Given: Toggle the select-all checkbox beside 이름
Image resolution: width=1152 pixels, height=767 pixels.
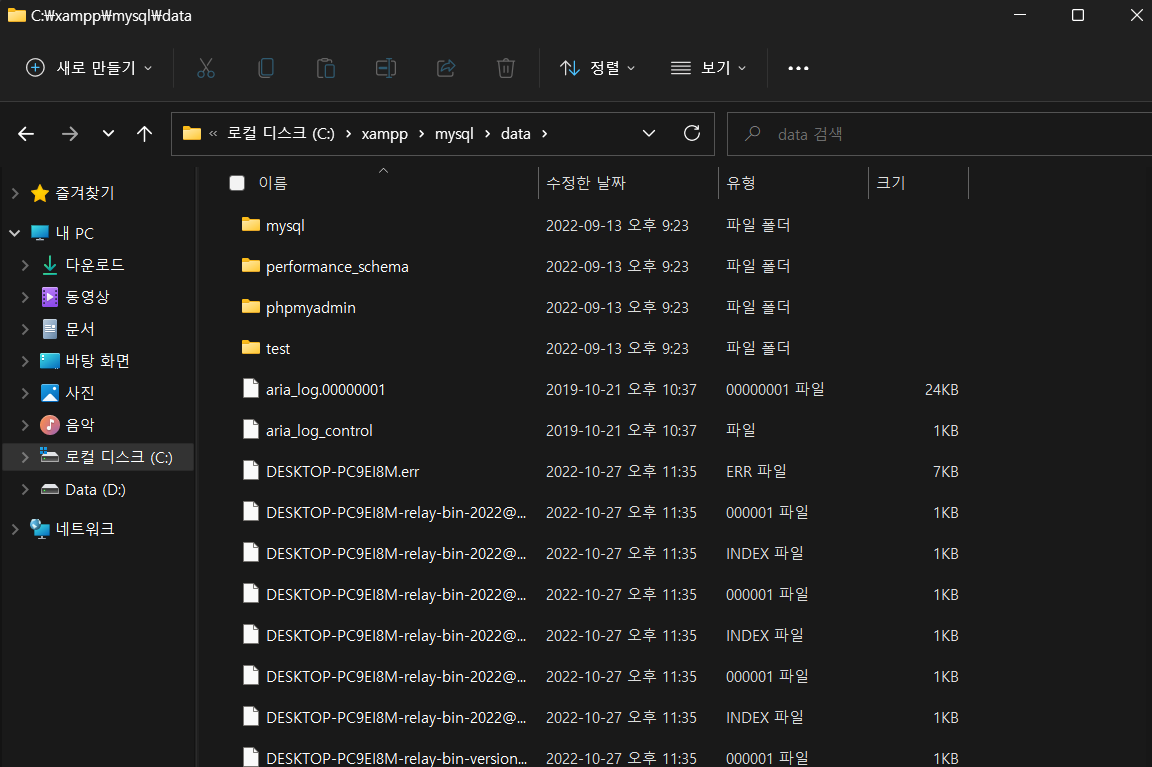Looking at the screenshot, I should 237,183.
